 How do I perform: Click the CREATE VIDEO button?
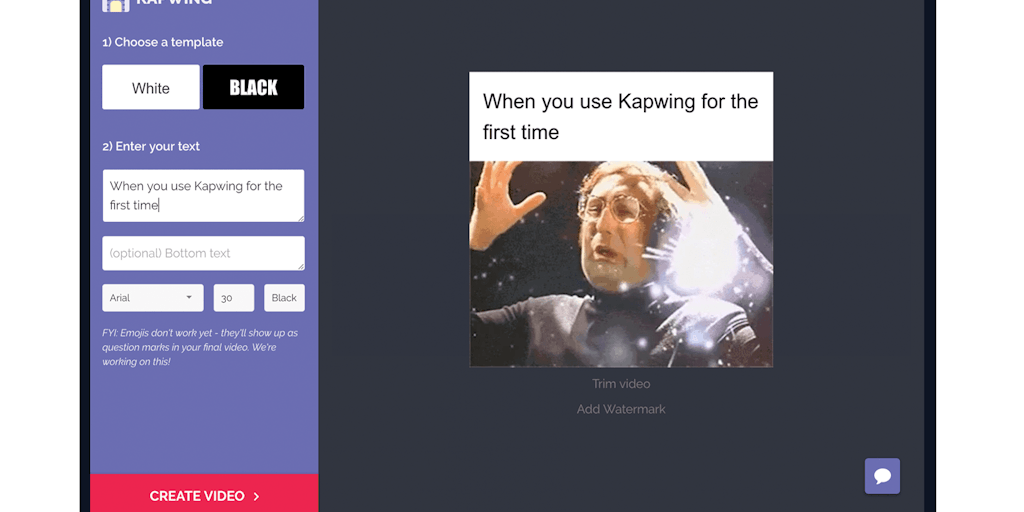pos(204,493)
